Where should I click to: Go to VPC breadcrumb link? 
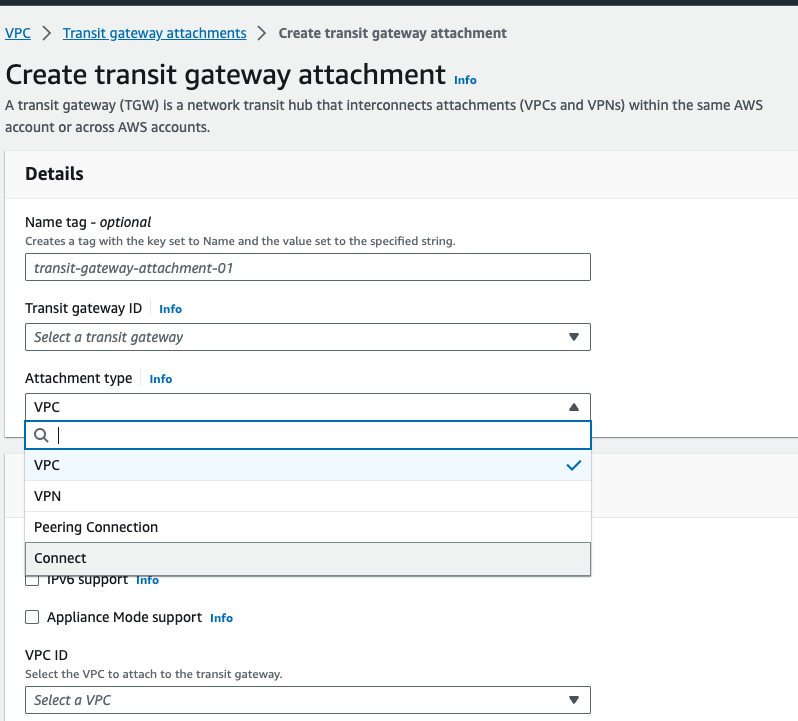17,33
